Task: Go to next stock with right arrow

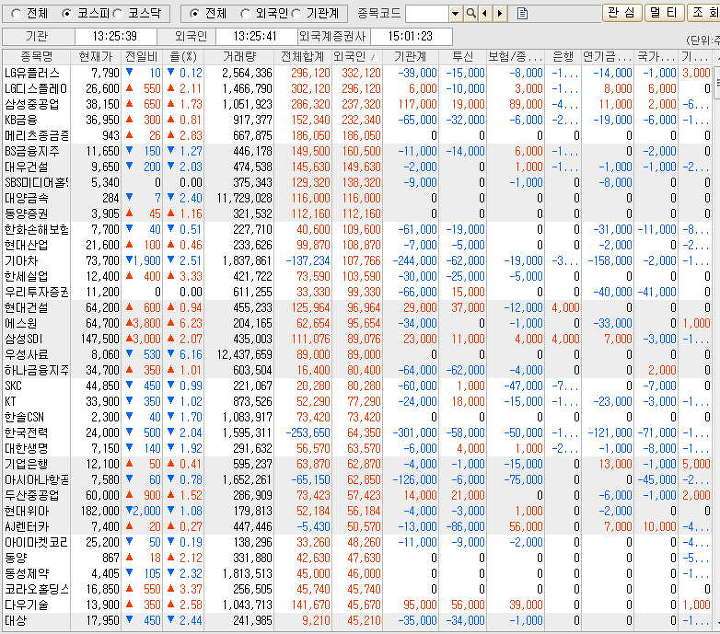Action: coord(500,14)
